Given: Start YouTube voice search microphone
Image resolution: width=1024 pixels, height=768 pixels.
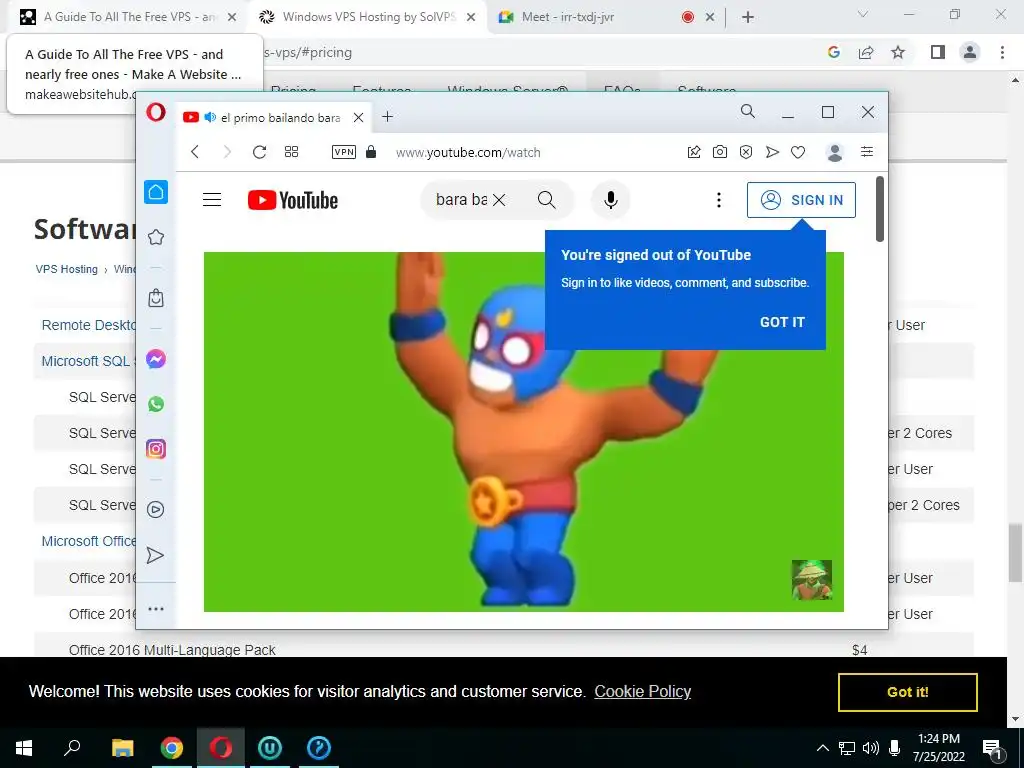Looking at the screenshot, I should (611, 200).
